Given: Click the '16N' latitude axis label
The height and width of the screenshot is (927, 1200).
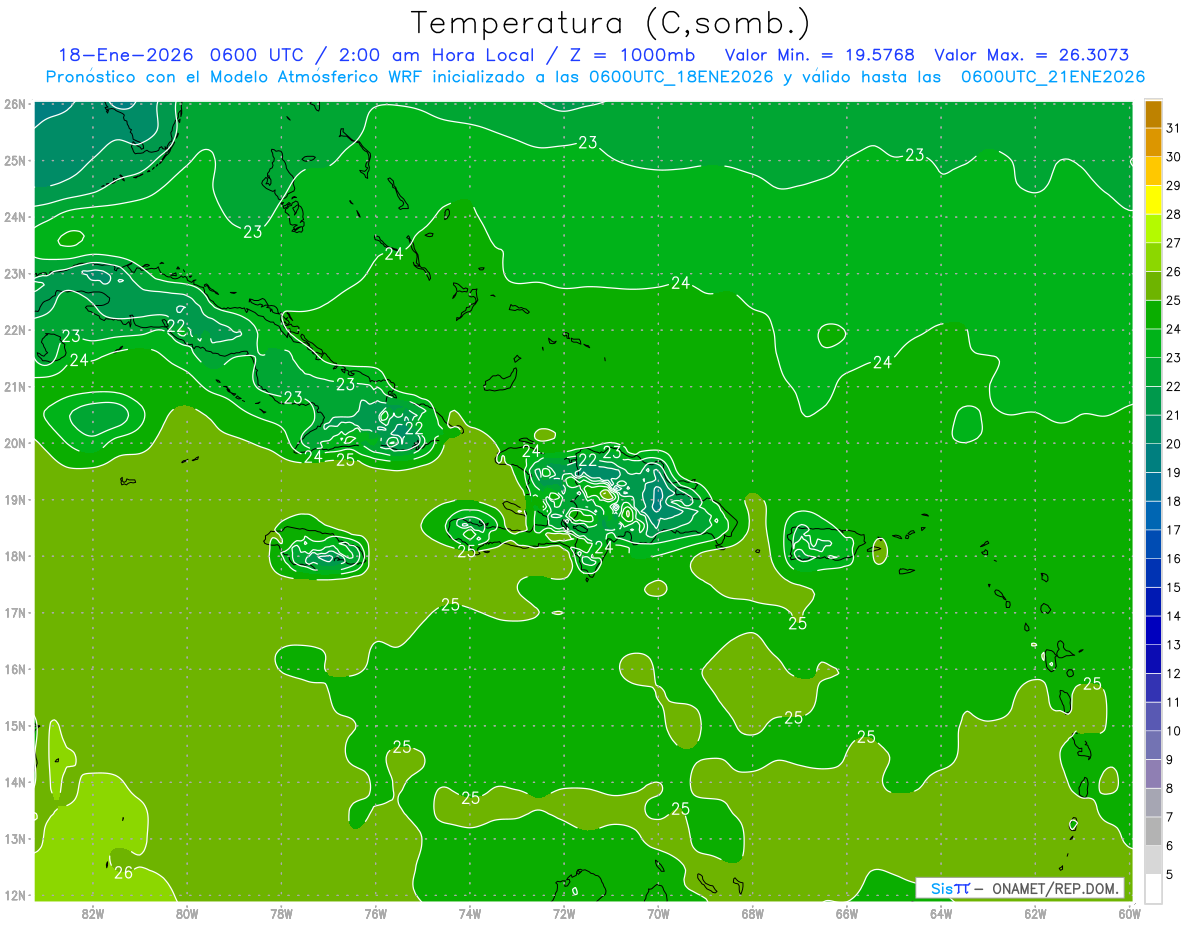Looking at the screenshot, I should [x=15, y=669].
